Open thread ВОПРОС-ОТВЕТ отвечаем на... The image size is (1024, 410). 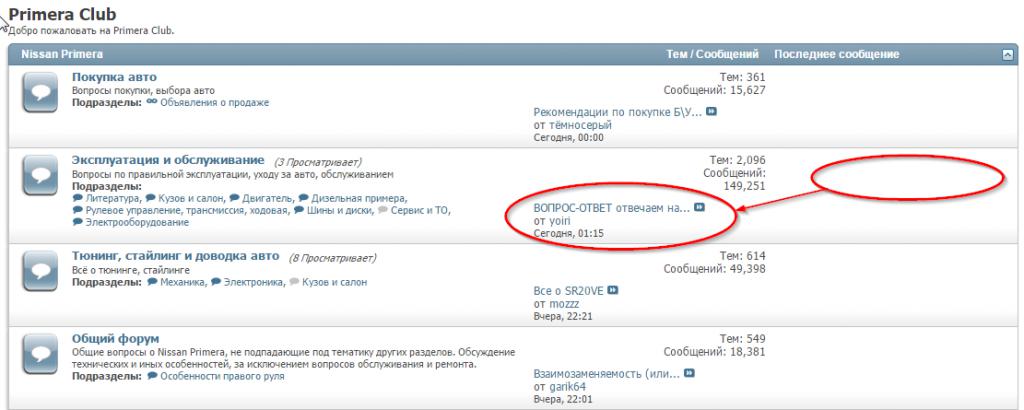612,208
